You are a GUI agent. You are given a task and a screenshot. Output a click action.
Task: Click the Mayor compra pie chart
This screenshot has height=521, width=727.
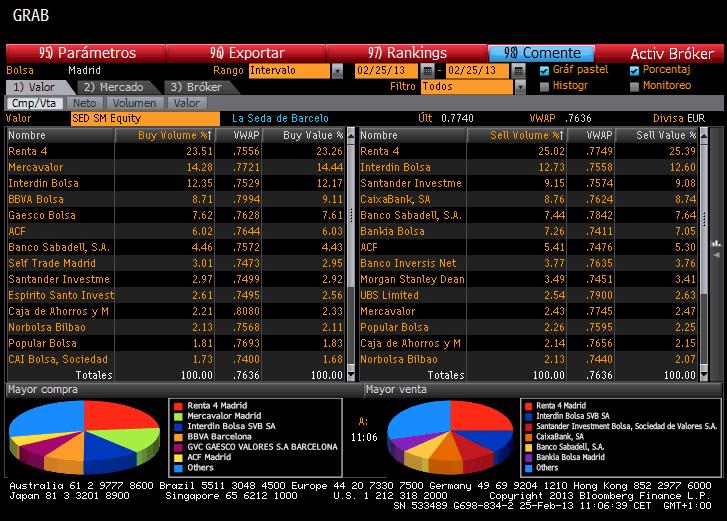(x=84, y=437)
